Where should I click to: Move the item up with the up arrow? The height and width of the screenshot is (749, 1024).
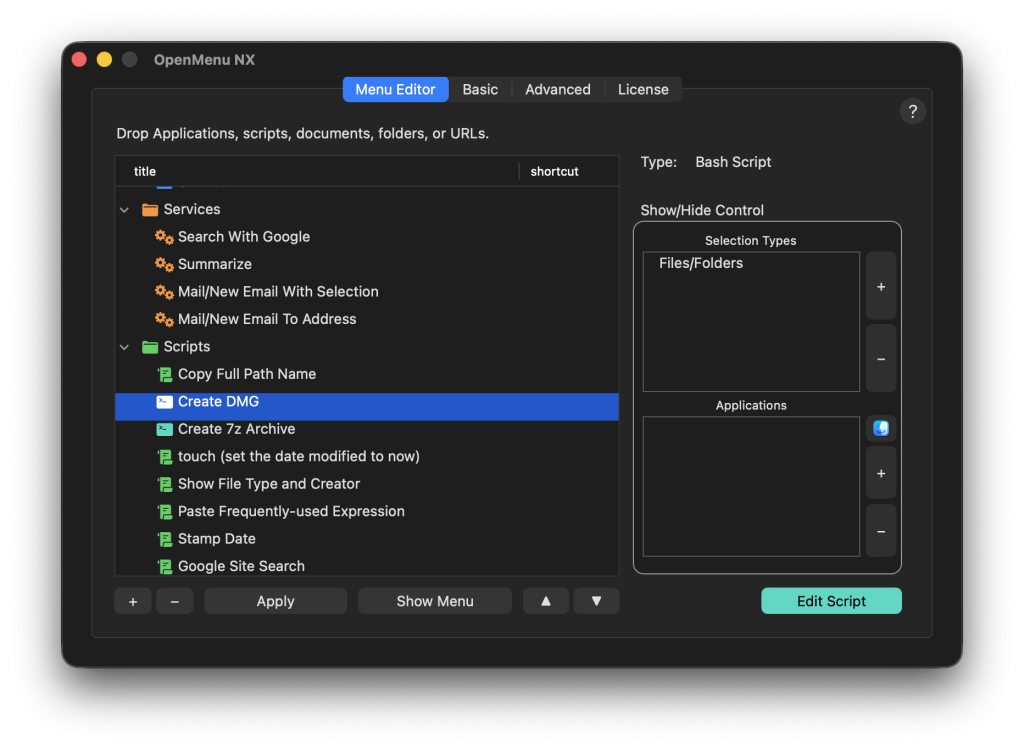[x=545, y=601]
